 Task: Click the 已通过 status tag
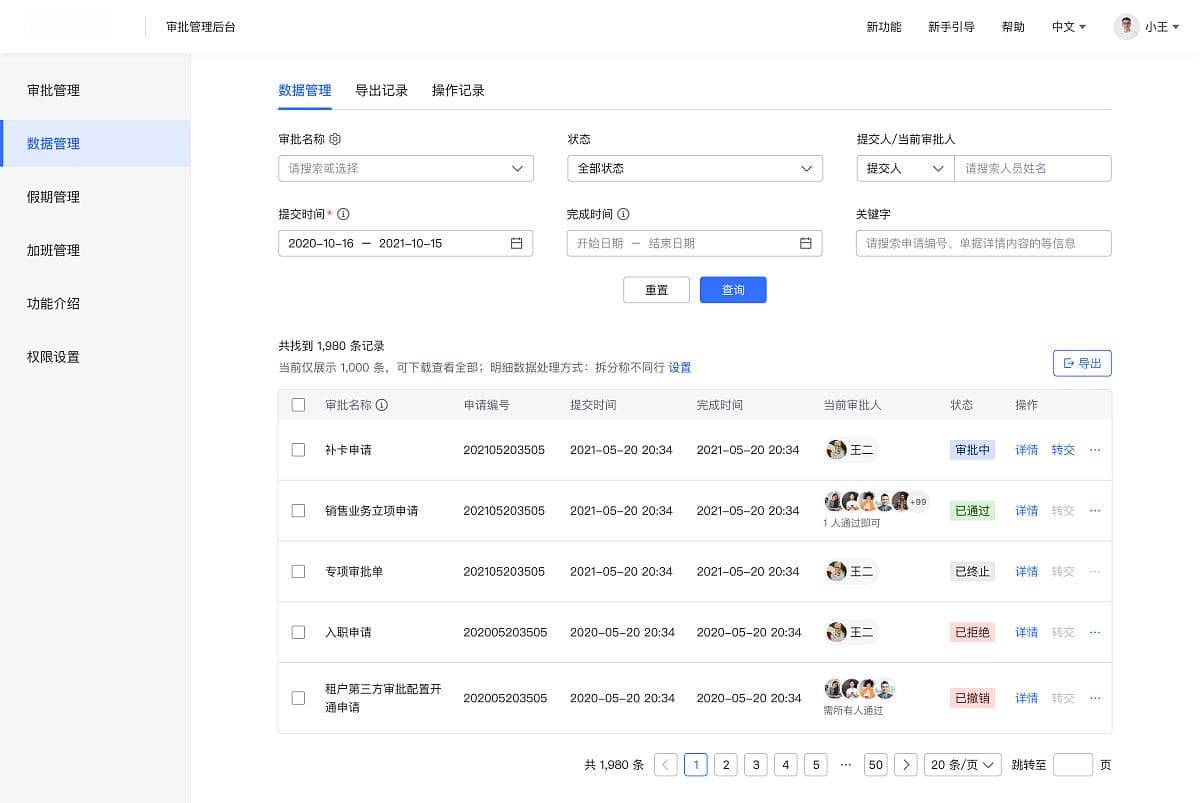(x=973, y=511)
